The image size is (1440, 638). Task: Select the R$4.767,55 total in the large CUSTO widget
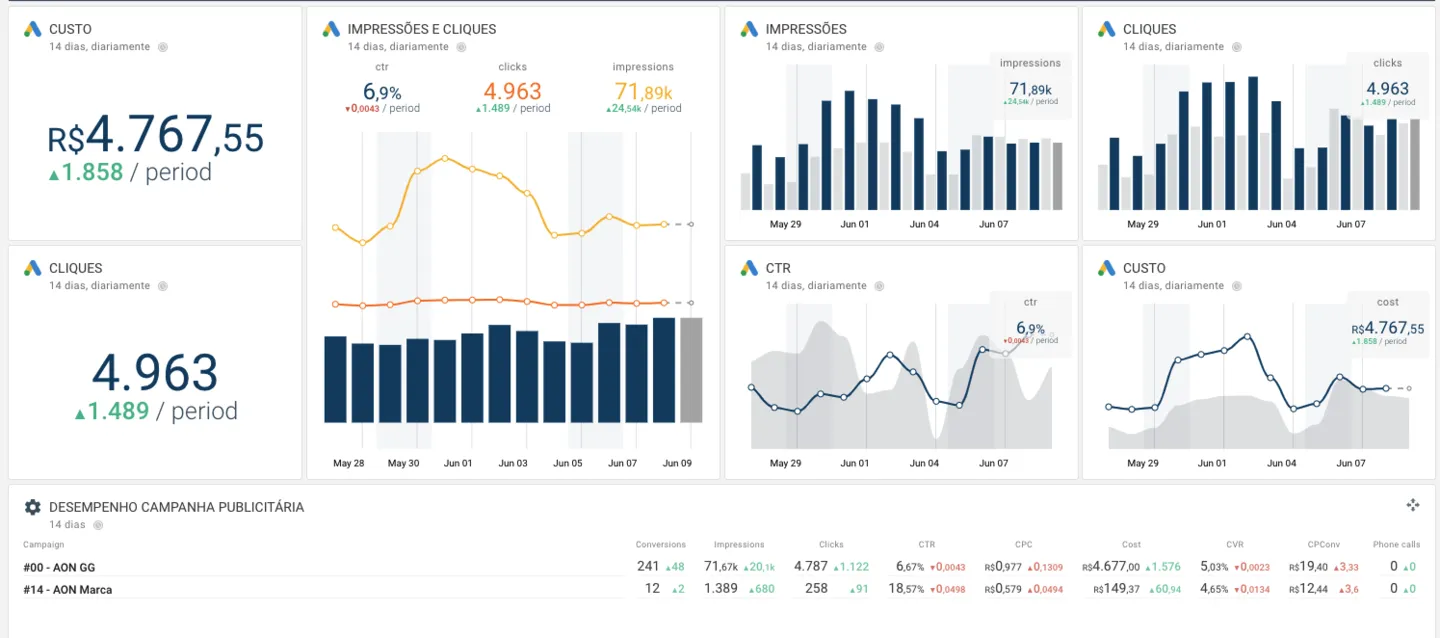tap(156, 135)
